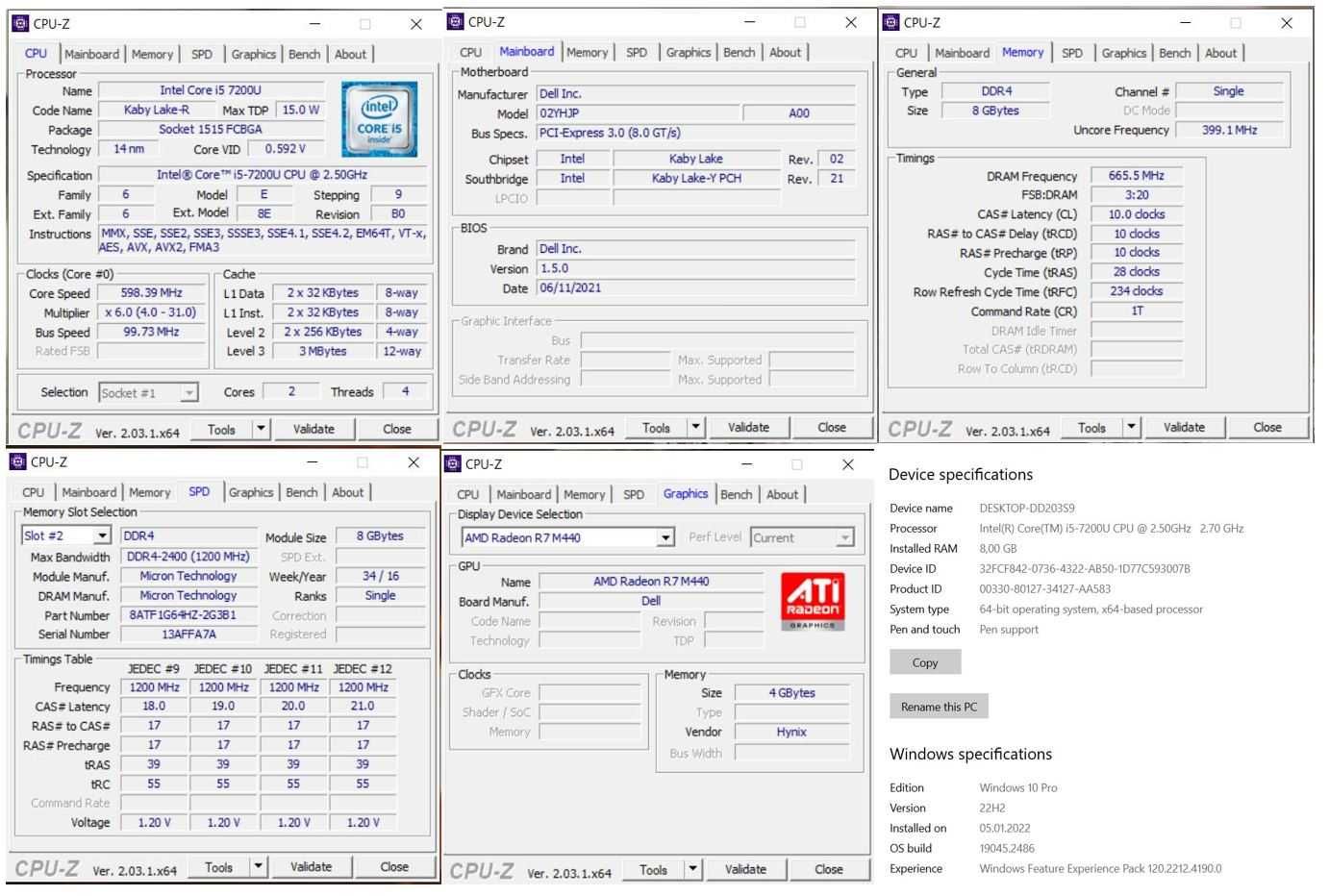This screenshot has height=896, width=1329.
Task: Click Validate in the SPD tab window
Action: [311, 866]
